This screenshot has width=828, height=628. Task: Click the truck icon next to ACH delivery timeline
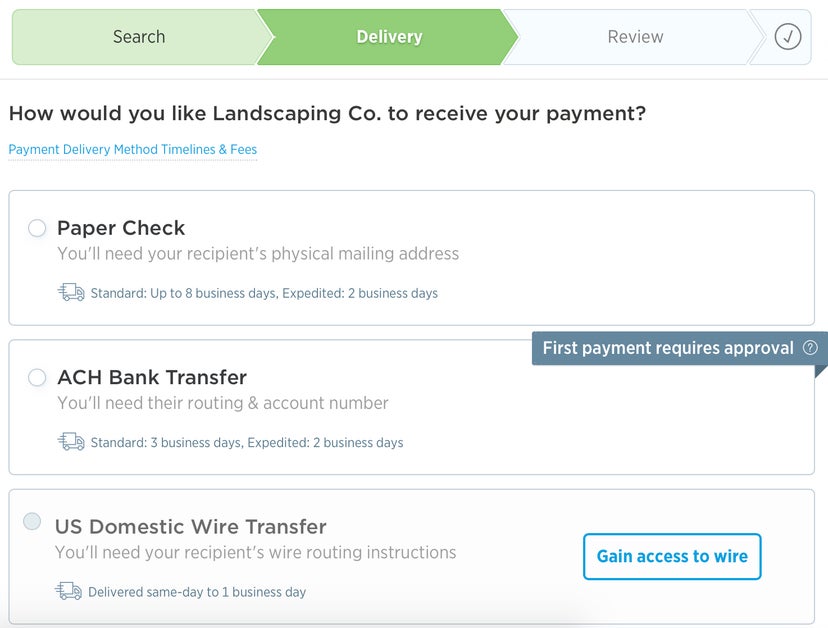click(x=70, y=441)
